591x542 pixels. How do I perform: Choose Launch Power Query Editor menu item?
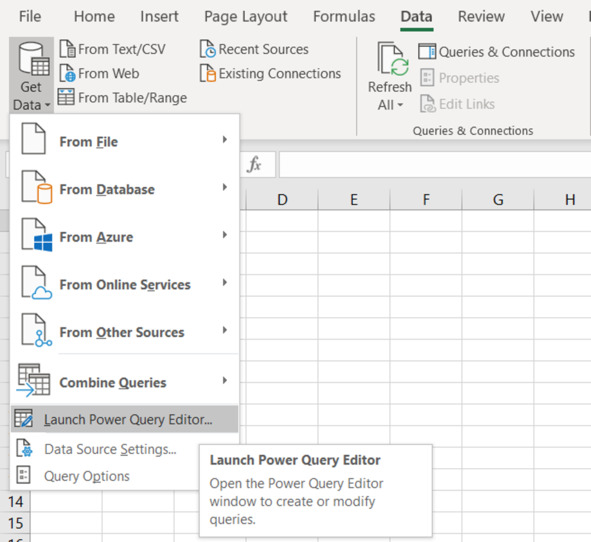[x=125, y=419]
